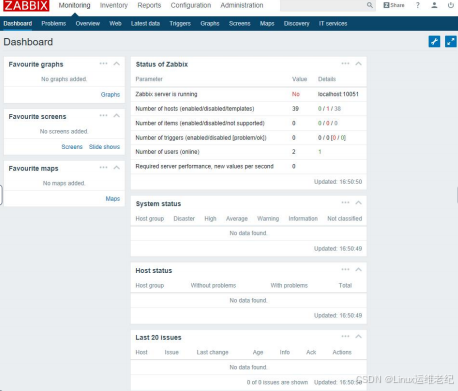Viewport: 458px width, 391px height.
Task: Click 'Number of hosts' parameter row
Action: [x=248, y=109]
